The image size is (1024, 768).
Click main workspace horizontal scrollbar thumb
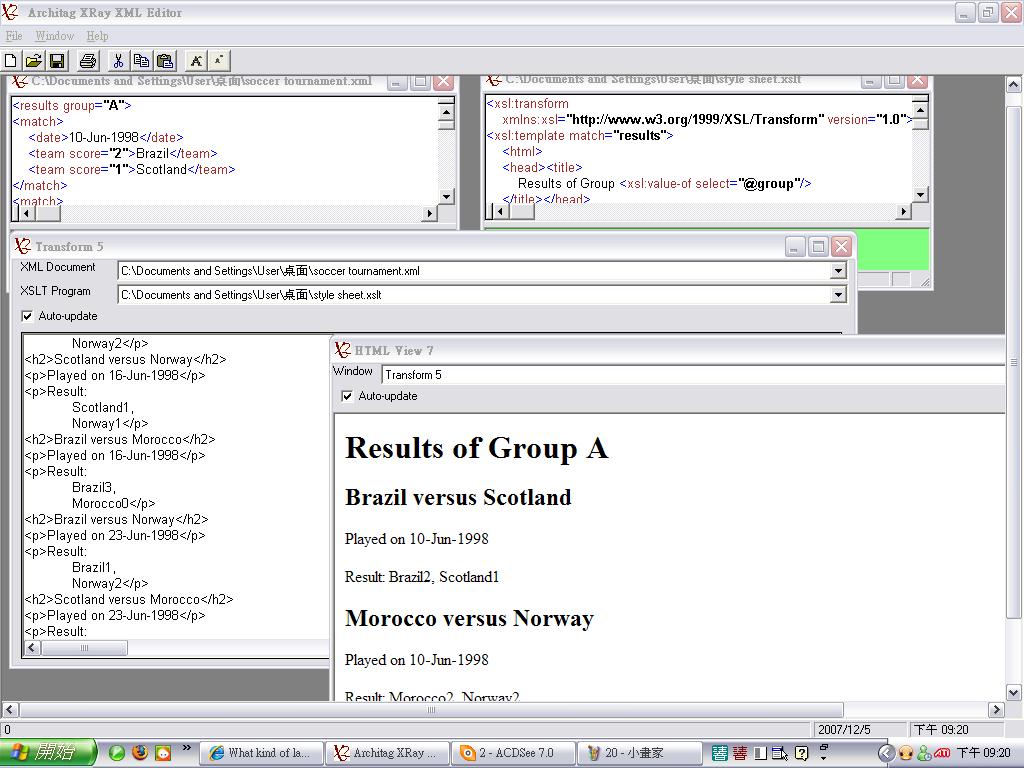[431, 710]
